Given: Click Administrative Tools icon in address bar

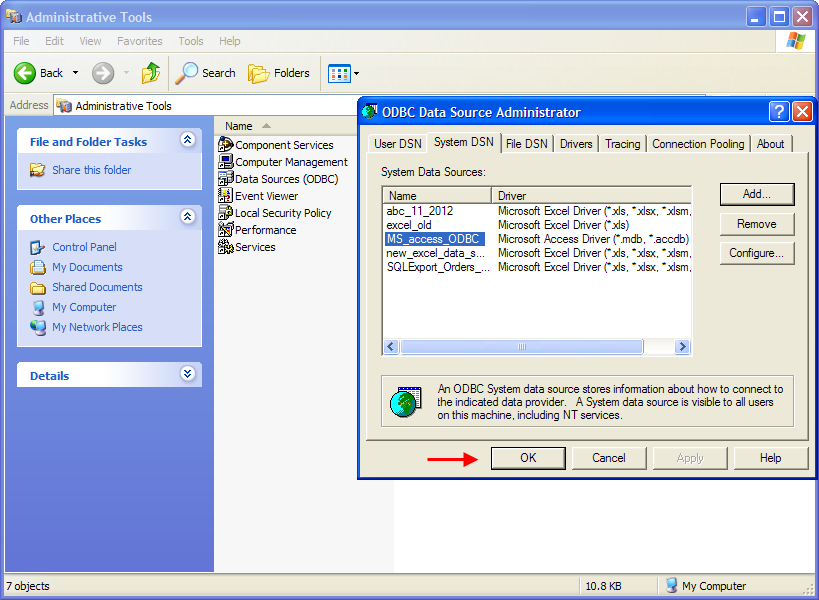Looking at the screenshot, I should (64, 105).
